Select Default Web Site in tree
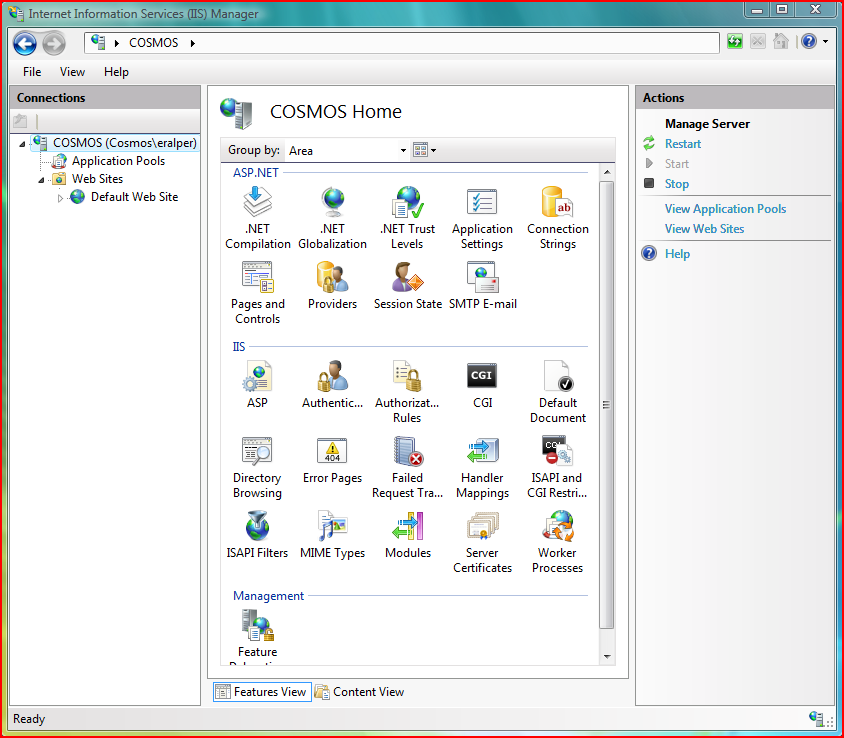 [x=135, y=197]
